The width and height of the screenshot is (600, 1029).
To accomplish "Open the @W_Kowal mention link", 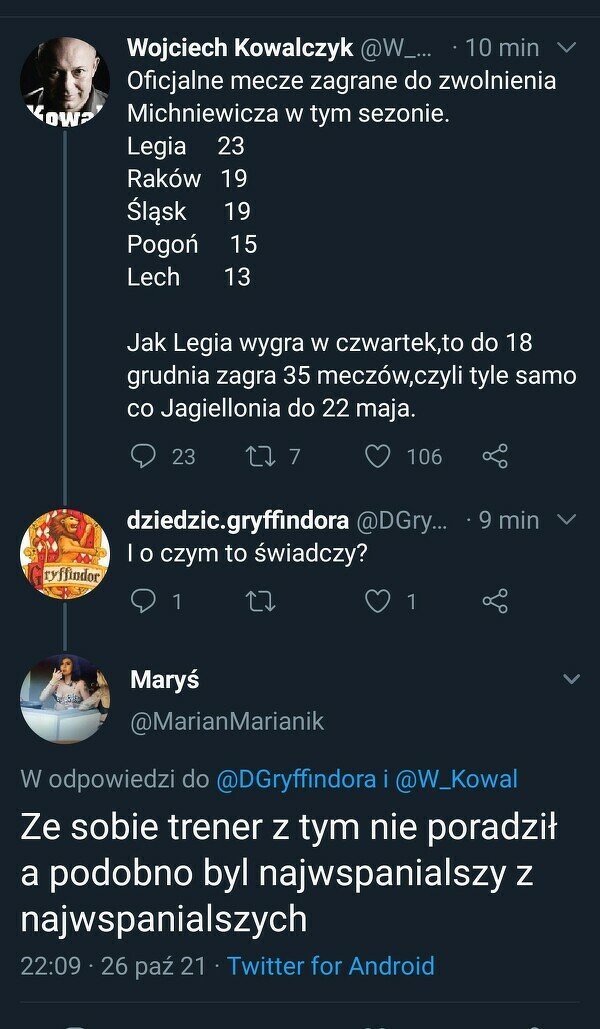I will (x=458, y=780).
